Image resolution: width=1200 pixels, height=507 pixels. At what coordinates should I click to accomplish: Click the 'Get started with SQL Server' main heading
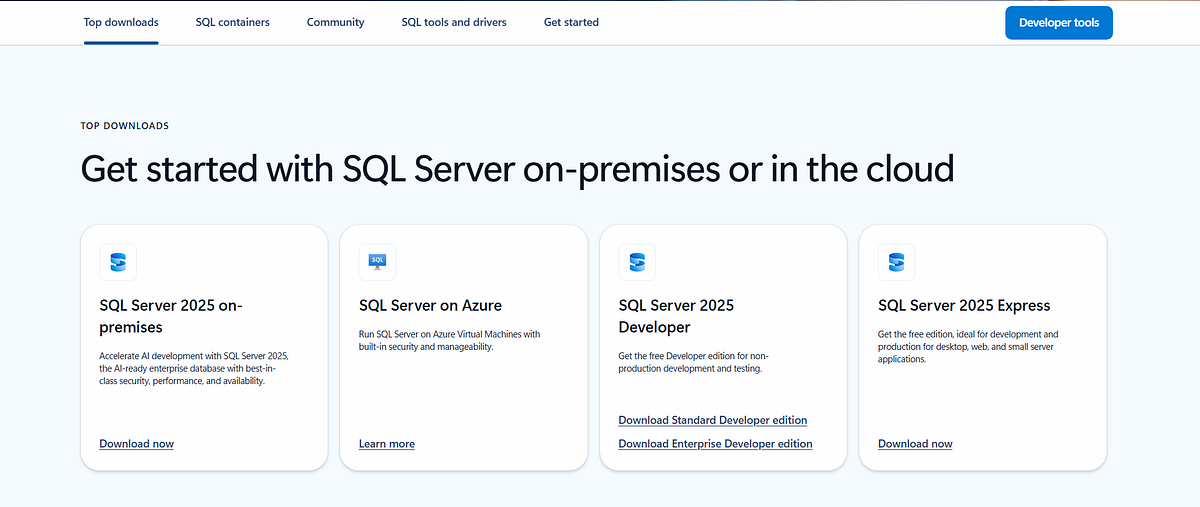tap(517, 168)
